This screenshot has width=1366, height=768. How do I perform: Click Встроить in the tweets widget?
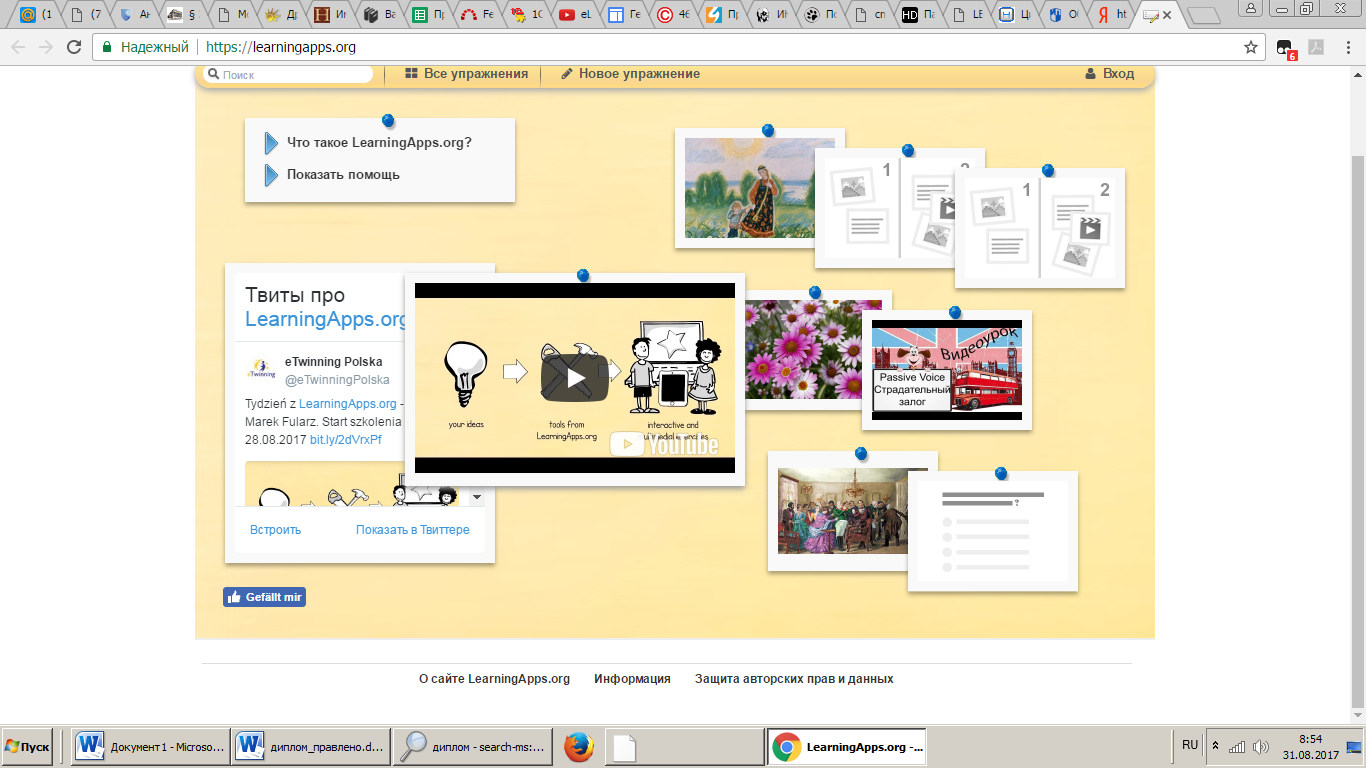point(275,530)
